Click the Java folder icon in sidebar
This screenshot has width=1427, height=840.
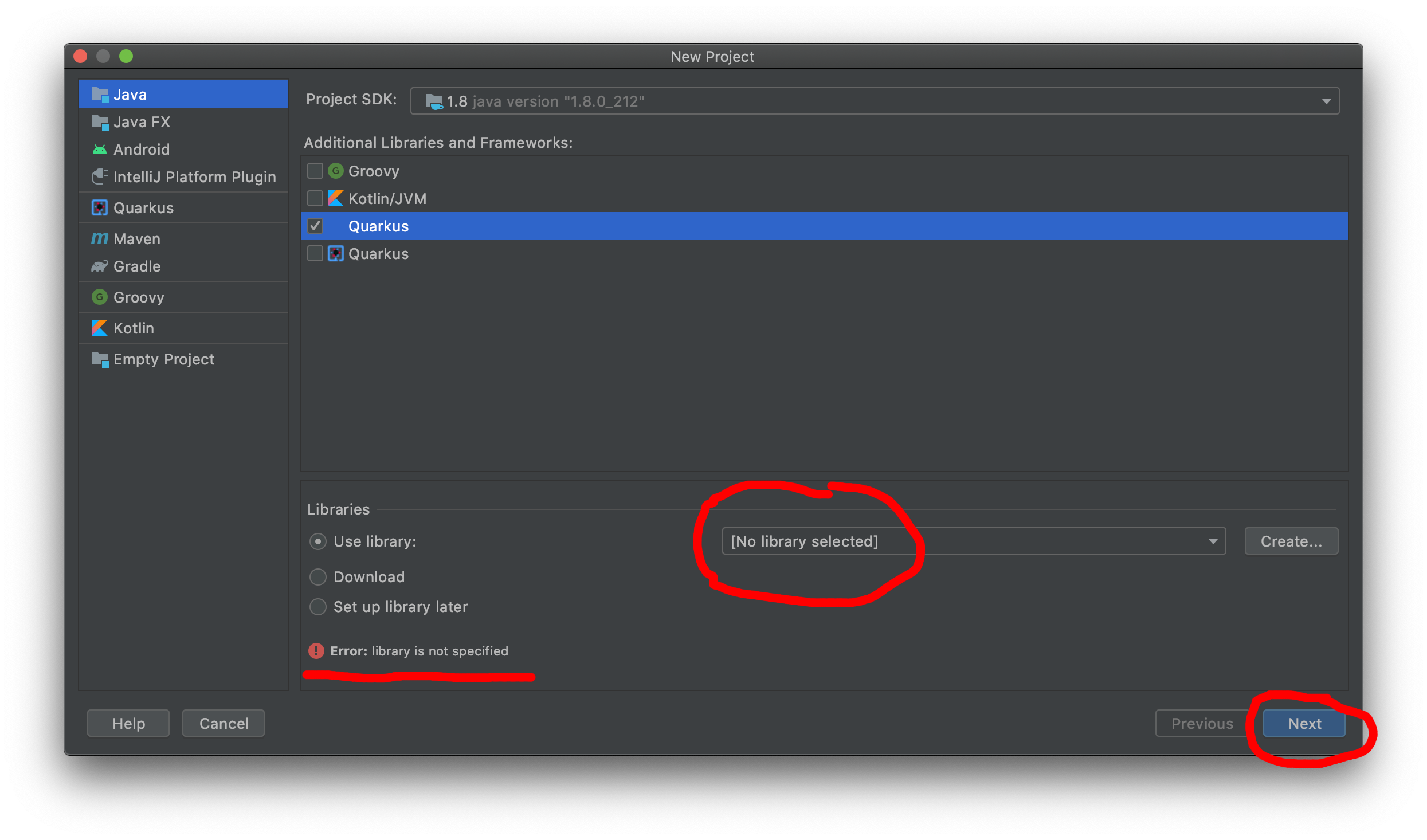[x=100, y=95]
